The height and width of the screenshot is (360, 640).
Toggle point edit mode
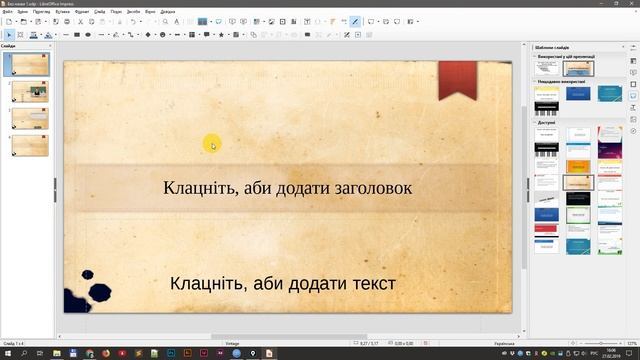coord(347,35)
